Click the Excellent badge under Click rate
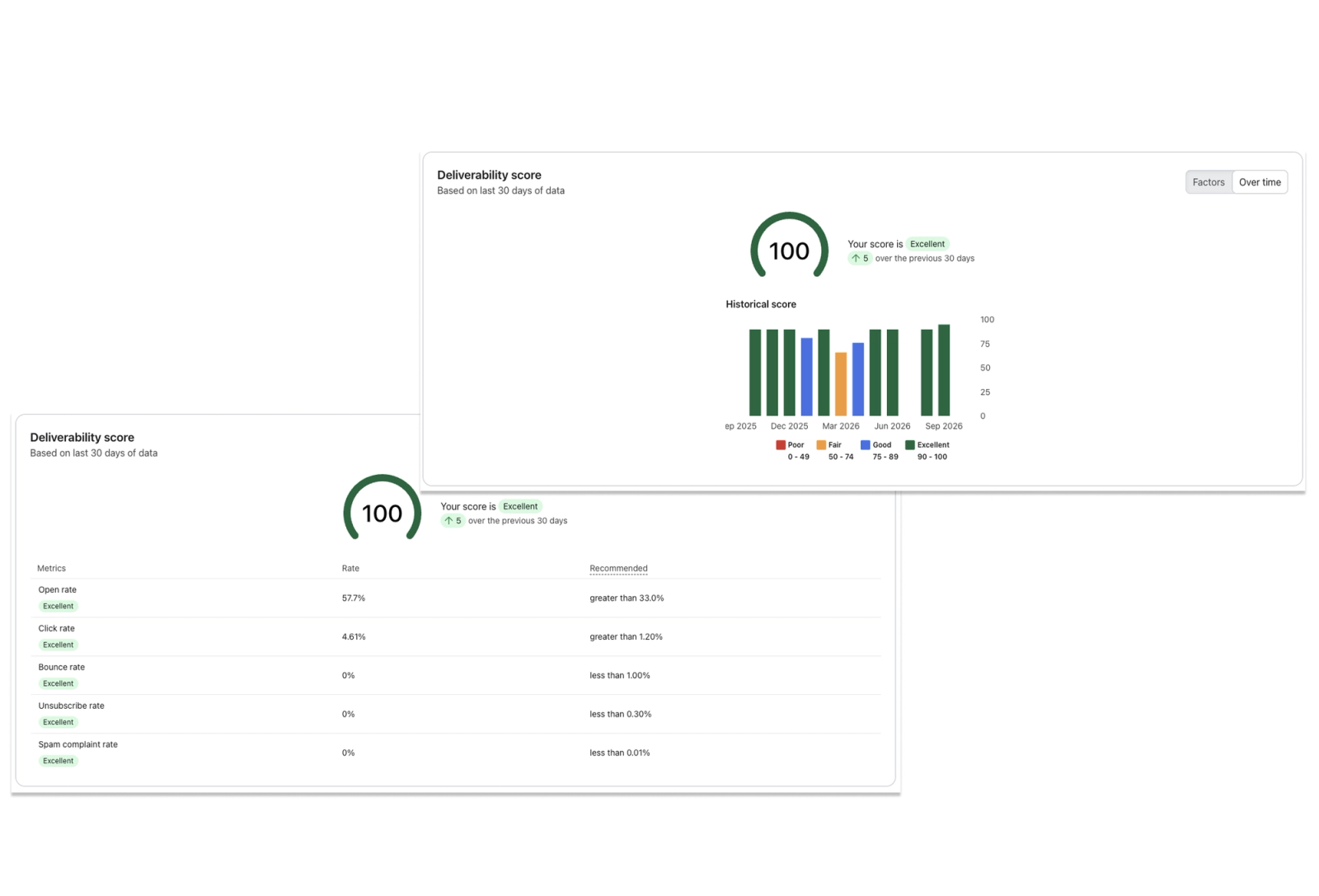 59,645
